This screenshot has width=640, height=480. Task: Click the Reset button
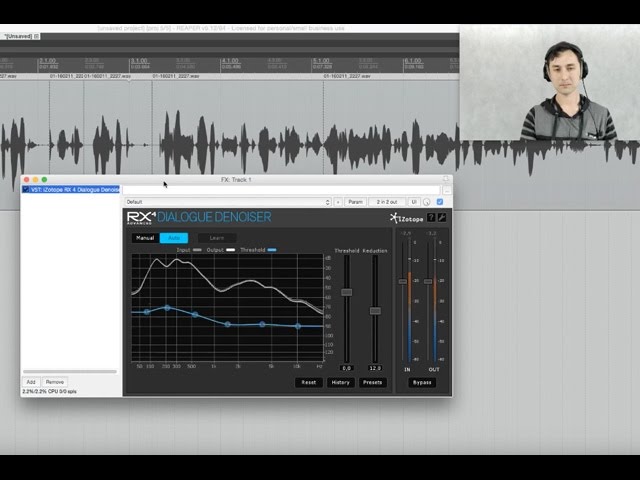click(309, 382)
